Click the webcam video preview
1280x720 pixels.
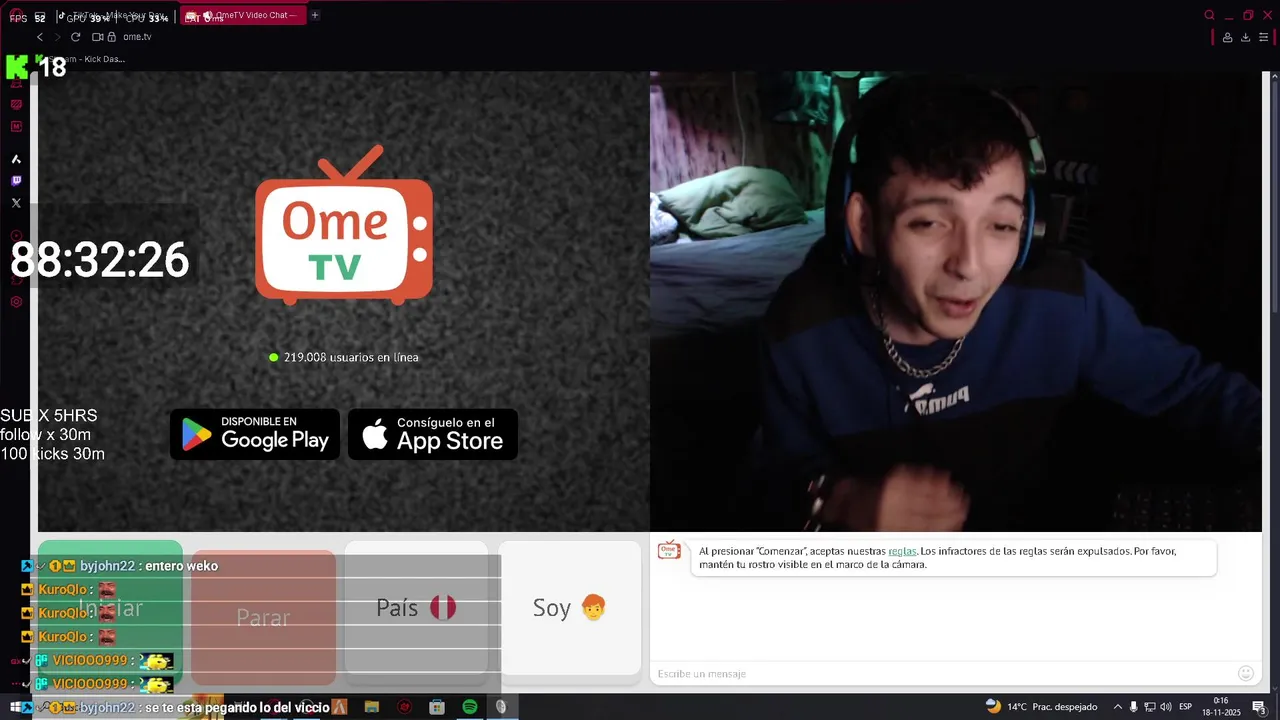(x=956, y=301)
